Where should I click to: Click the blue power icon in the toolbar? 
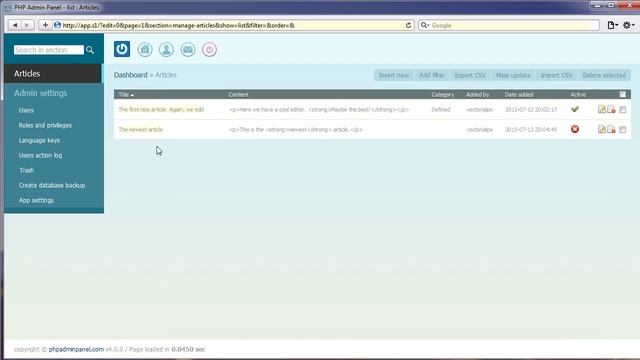point(122,49)
